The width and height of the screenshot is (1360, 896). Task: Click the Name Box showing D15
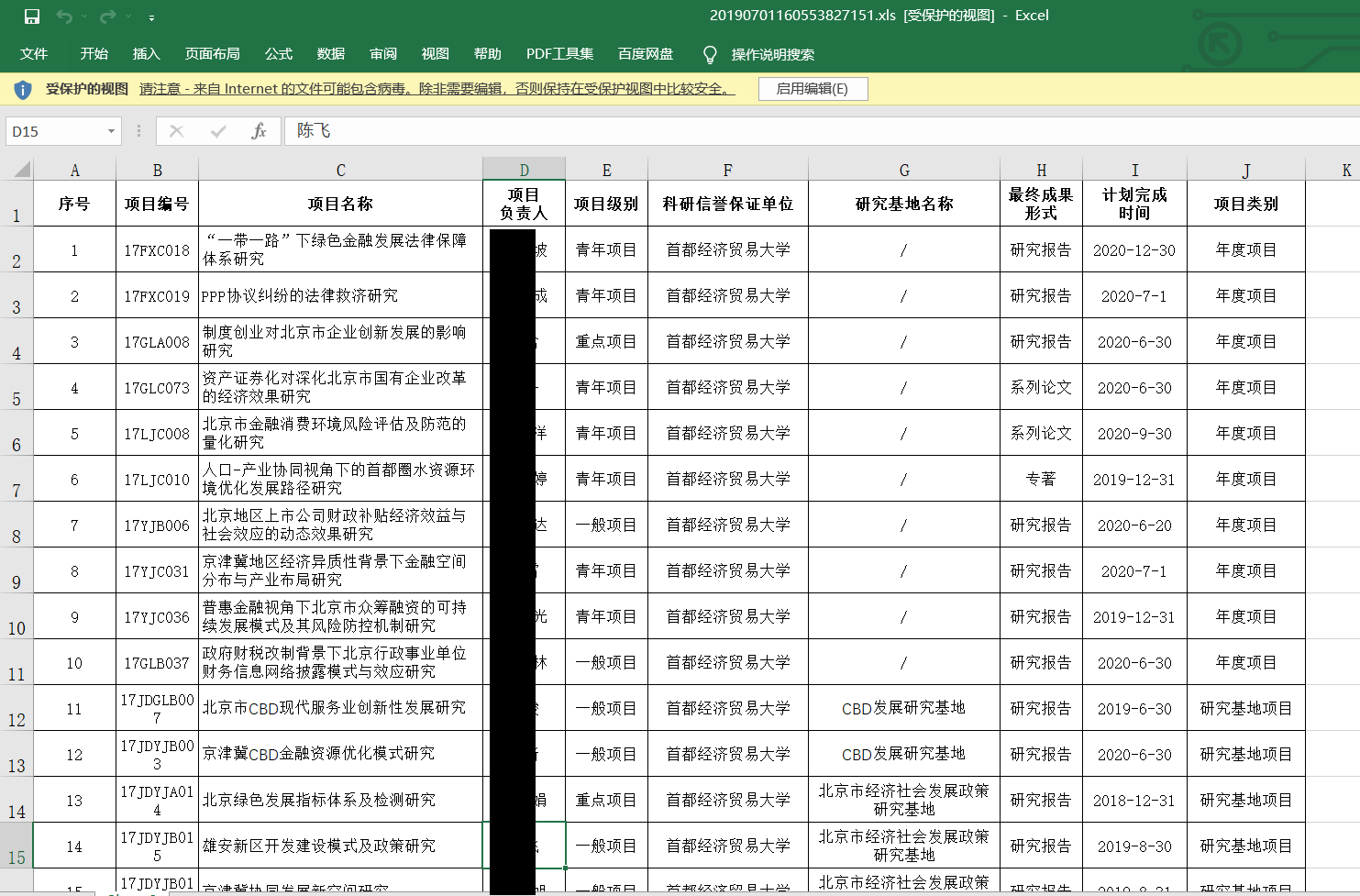coord(55,131)
